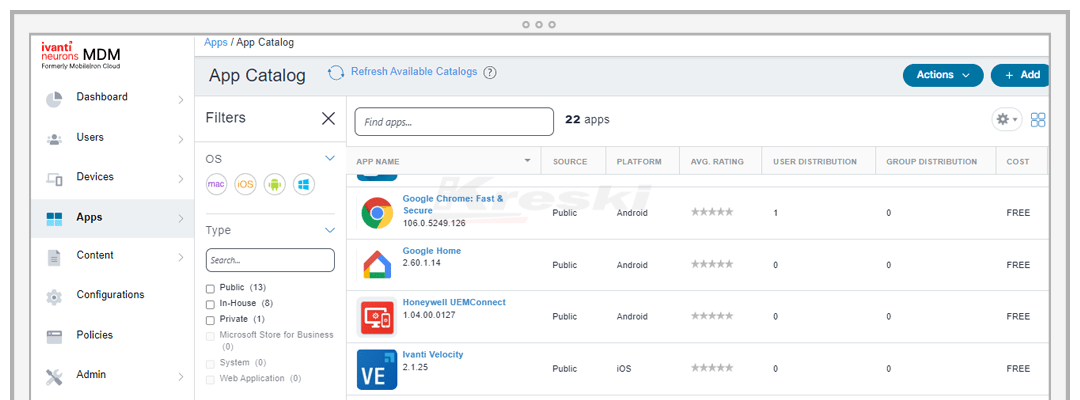Filter by Windows platform icon
This screenshot has height=400, width=1080.
click(304, 184)
